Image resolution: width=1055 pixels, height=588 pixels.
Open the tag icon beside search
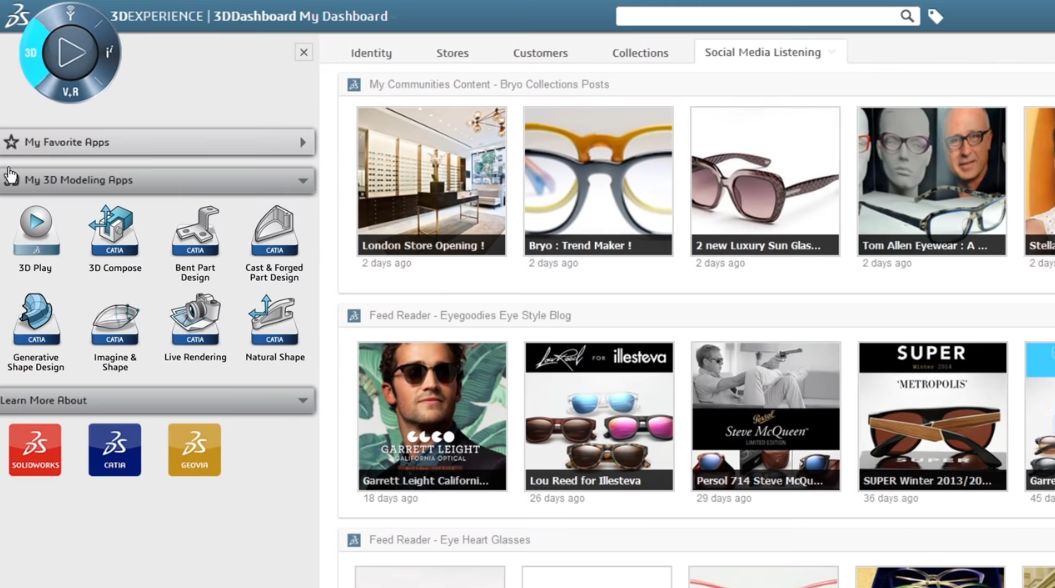[x=935, y=16]
